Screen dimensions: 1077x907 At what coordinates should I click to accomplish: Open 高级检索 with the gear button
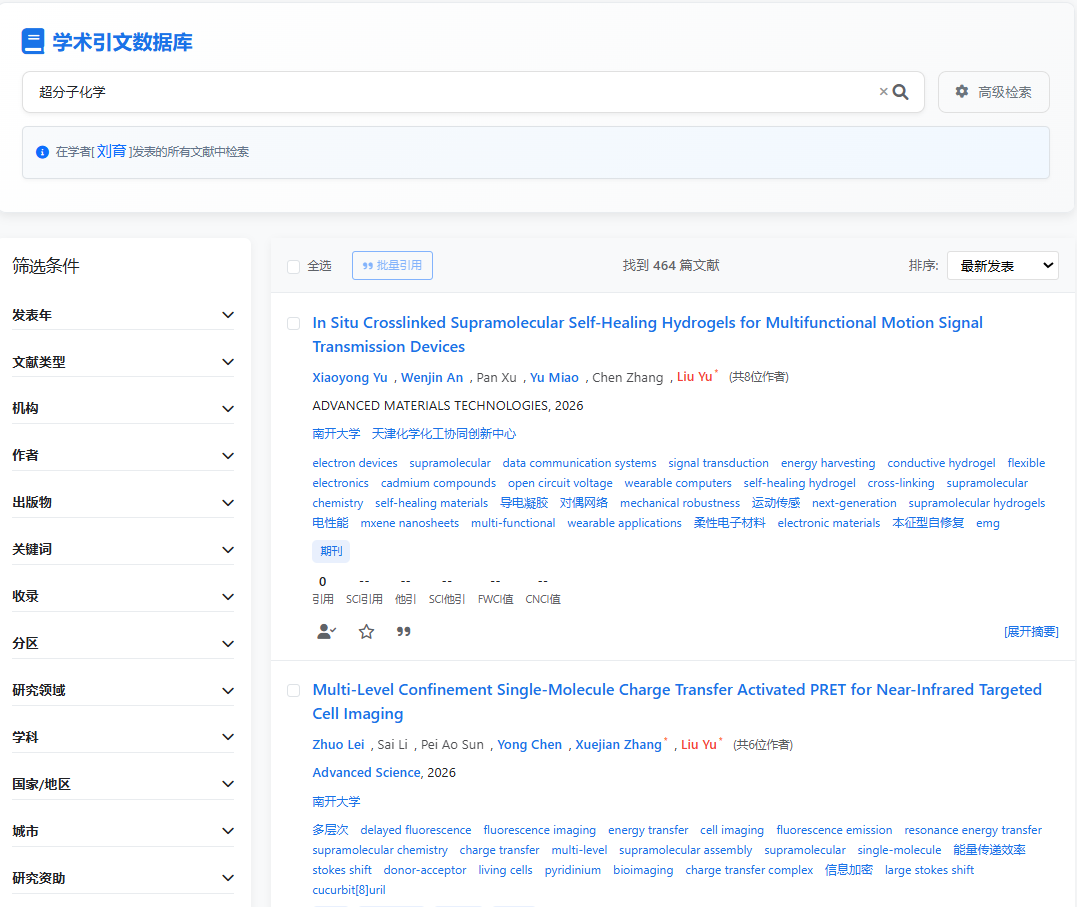pyautogui.click(x=993, y=92)
